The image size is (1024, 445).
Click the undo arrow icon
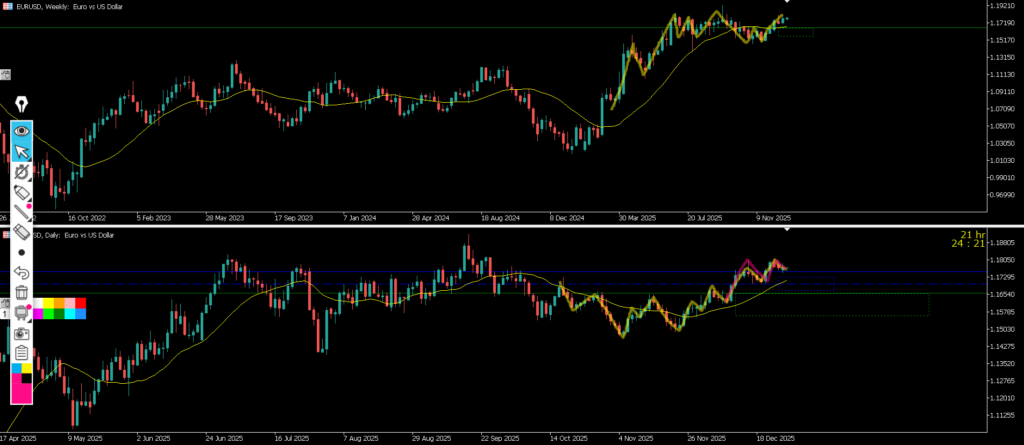click(x=21, y=272)
